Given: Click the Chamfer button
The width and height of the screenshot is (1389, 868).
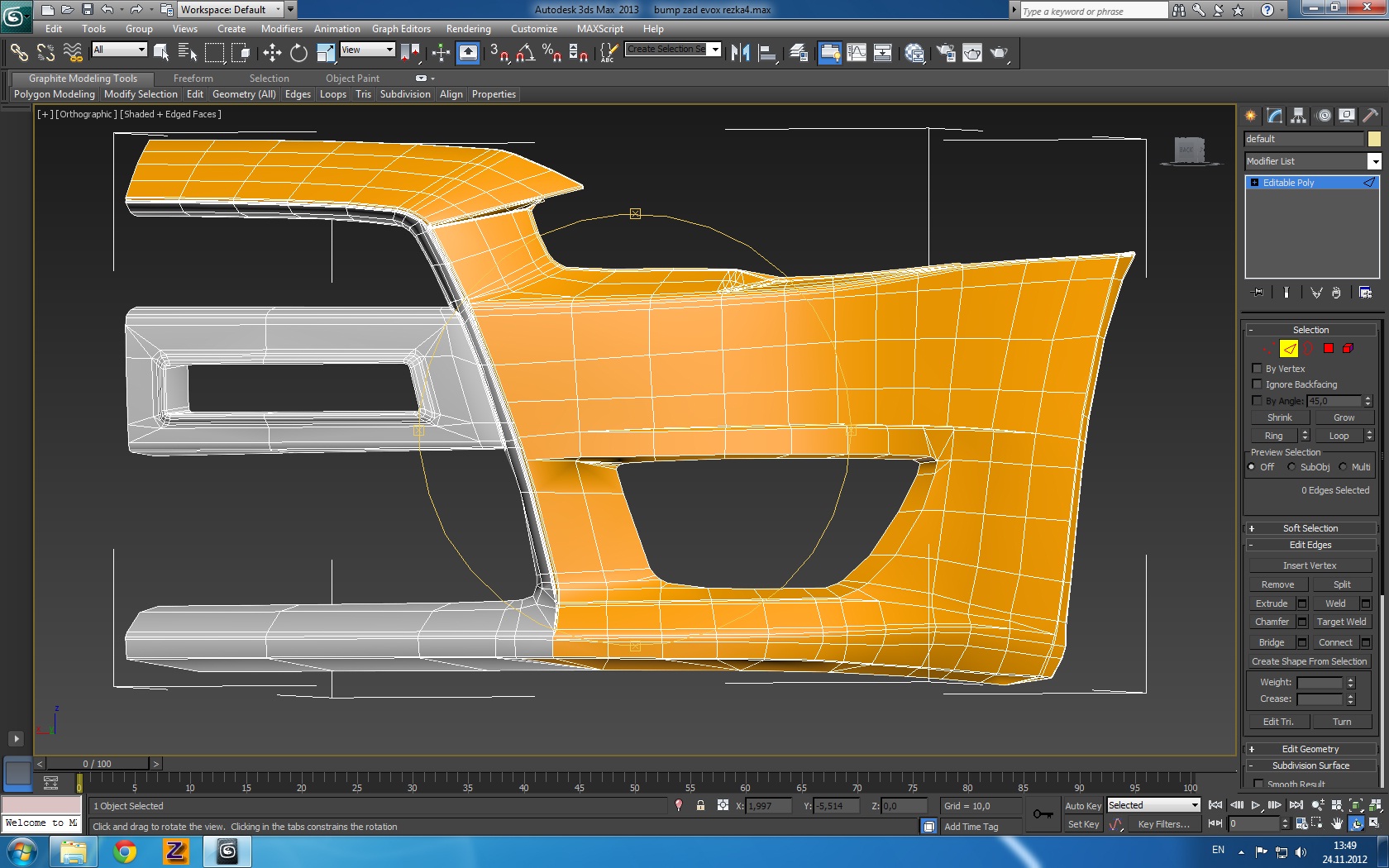Looking at the screenshot, I should click(1272, 622).
